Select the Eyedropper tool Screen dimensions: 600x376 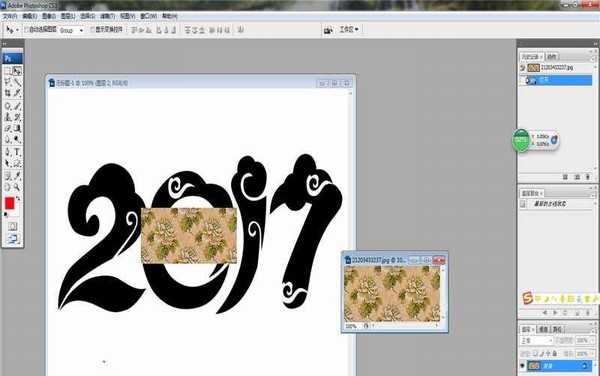(x=17, y=176)
